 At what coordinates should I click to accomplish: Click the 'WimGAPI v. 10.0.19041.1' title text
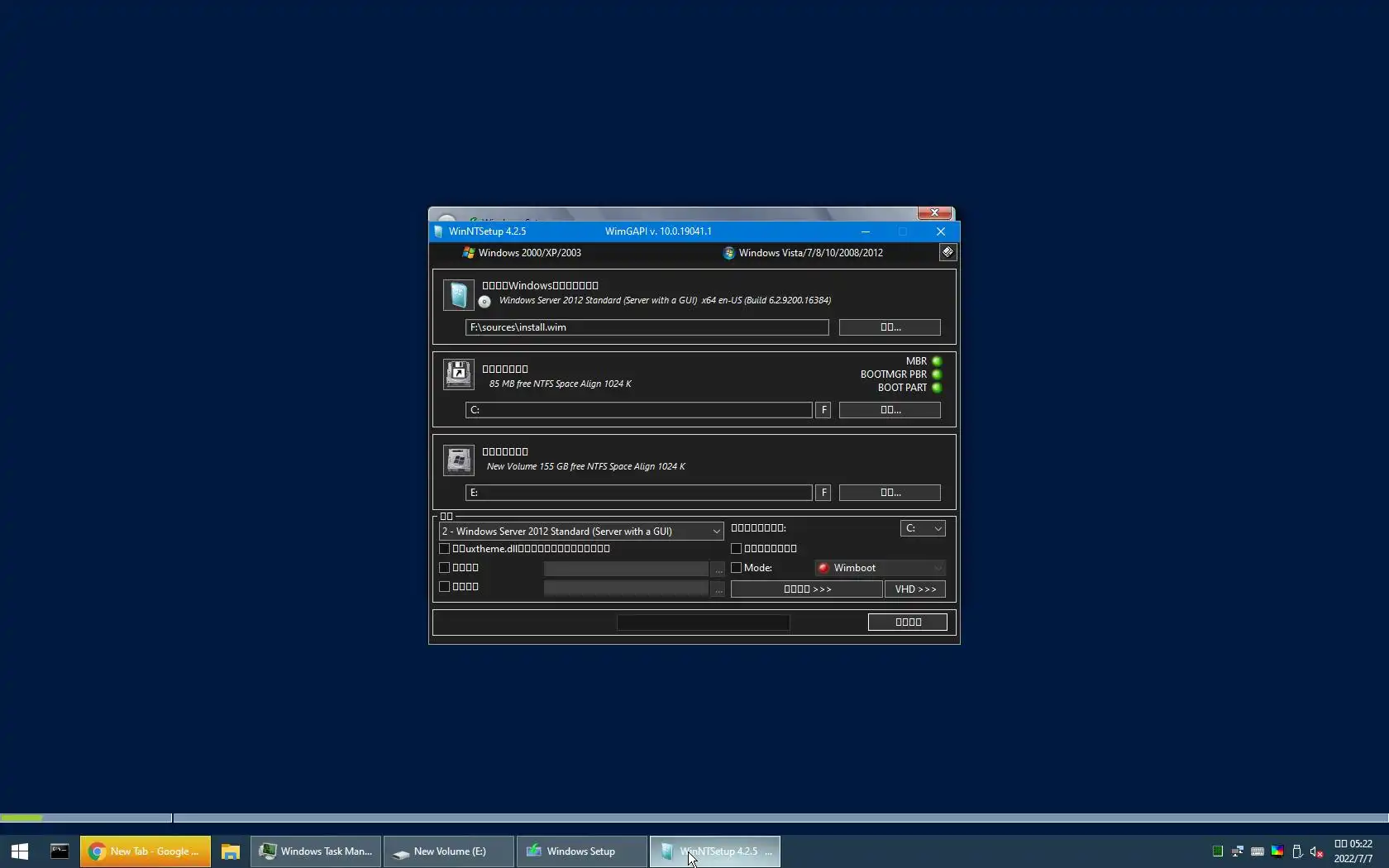click(658, 231)
